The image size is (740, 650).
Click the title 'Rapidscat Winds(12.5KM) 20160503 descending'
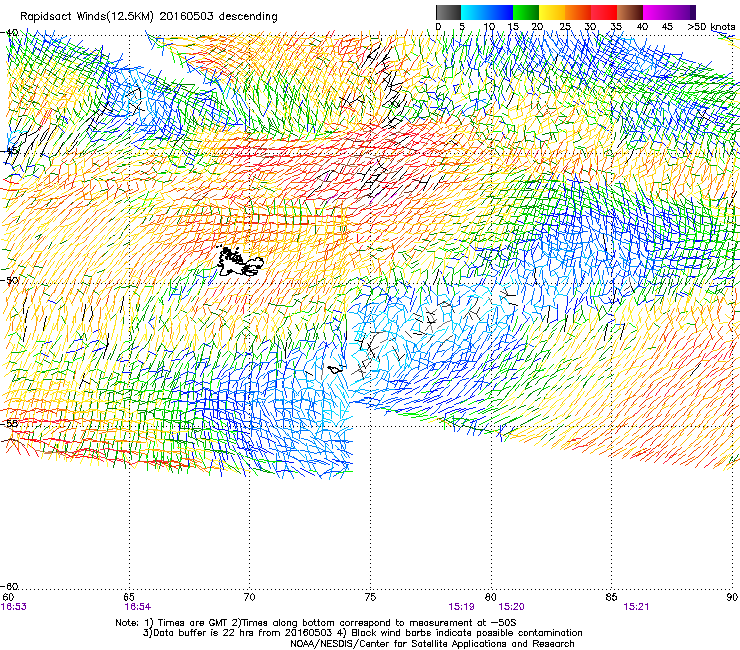click(x=149, y=17)
